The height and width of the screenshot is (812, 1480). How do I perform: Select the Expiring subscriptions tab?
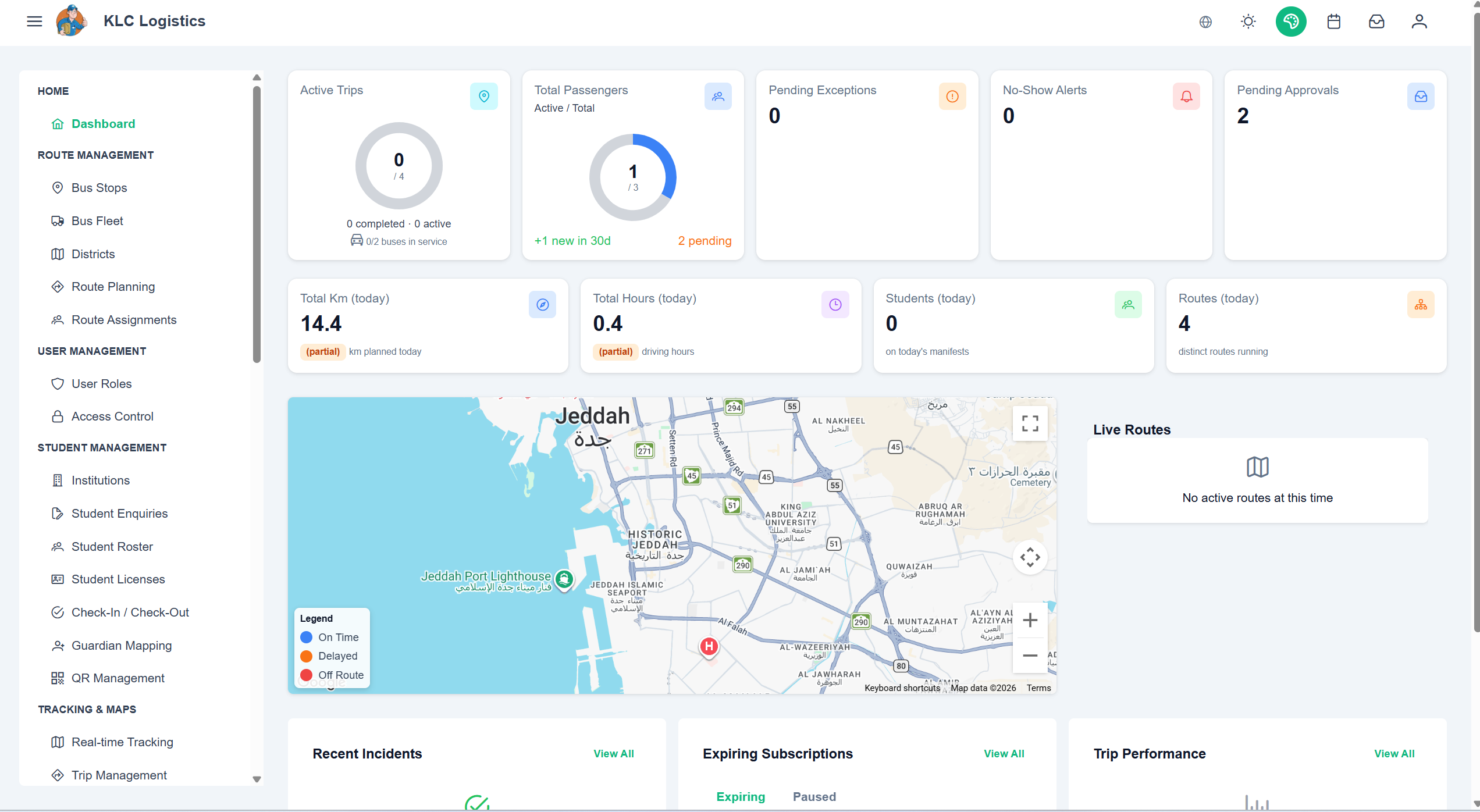click(741, 797)
